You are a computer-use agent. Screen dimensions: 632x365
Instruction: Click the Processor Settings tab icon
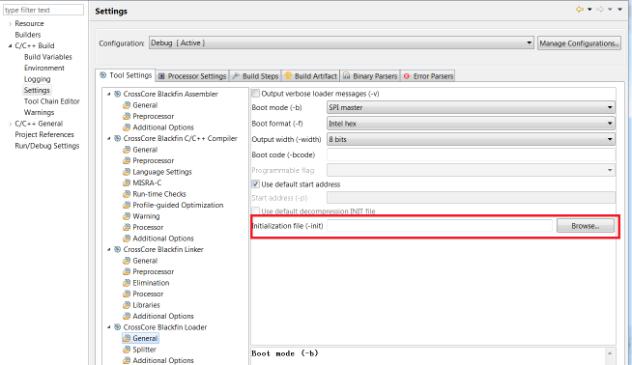pyautogui.click(x=162, y=76)
